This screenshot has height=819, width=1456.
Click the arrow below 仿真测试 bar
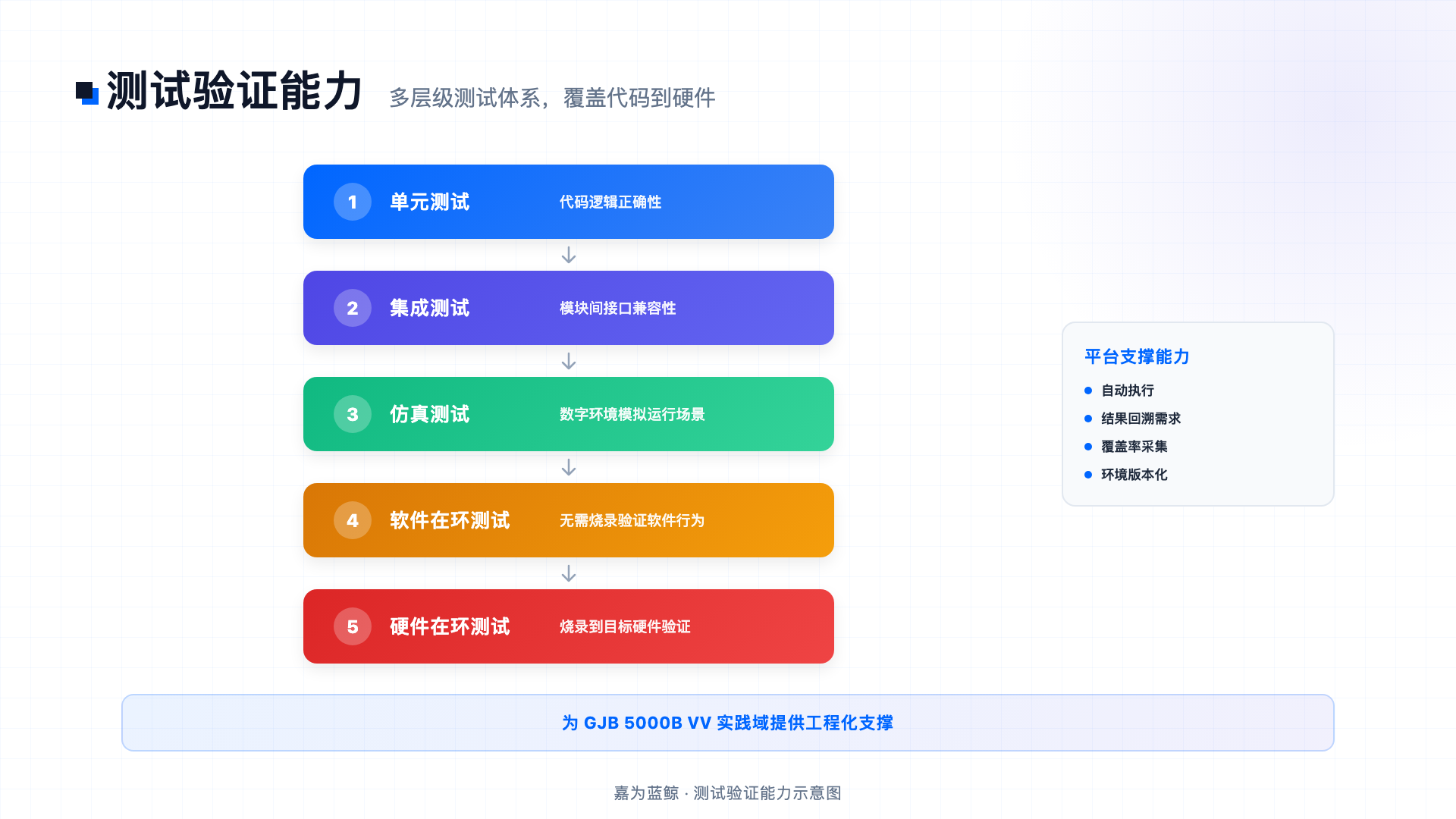point(569,467)
